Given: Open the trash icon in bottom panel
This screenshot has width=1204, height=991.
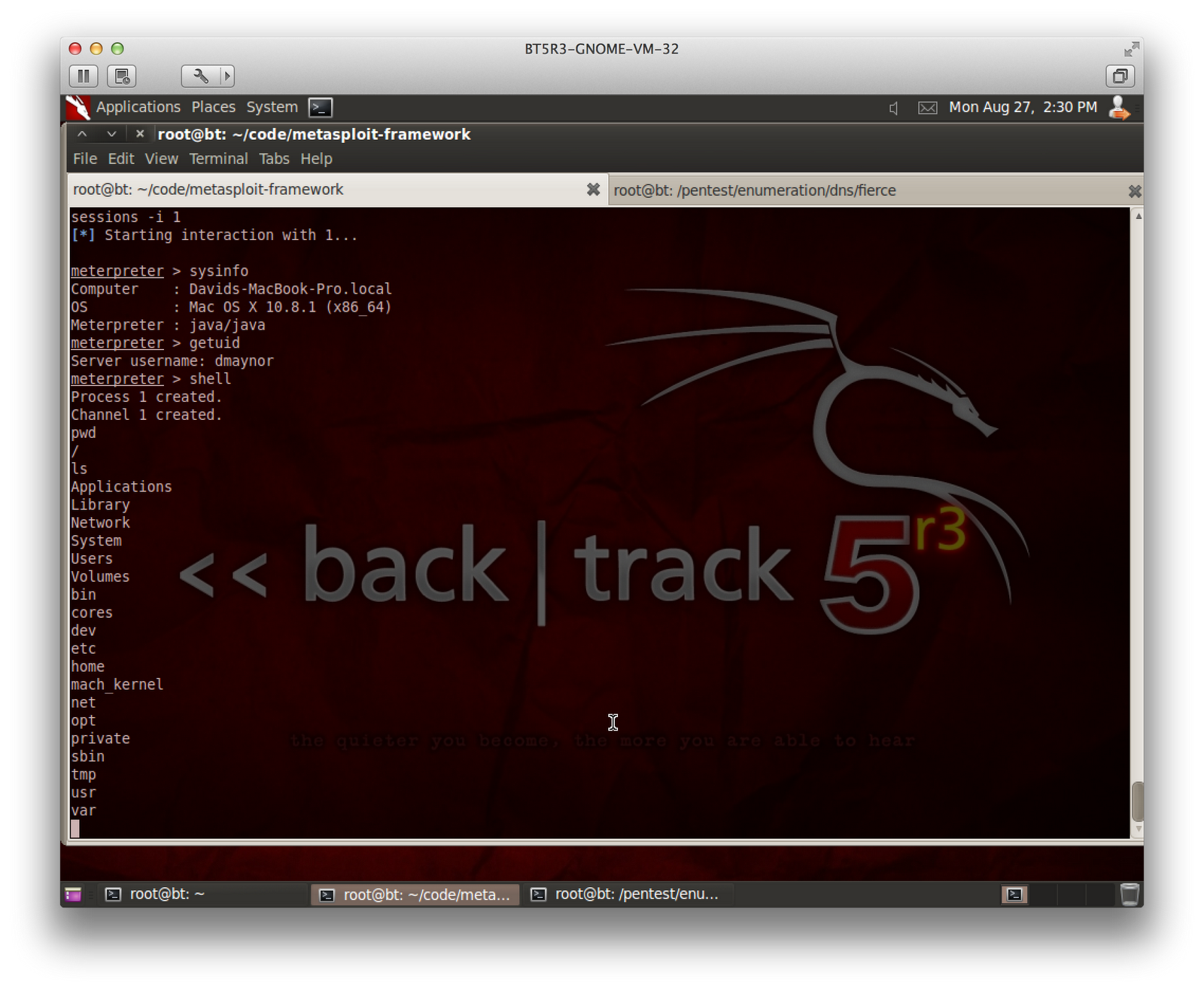Looking at the screenshot, I should point(1130,894).
